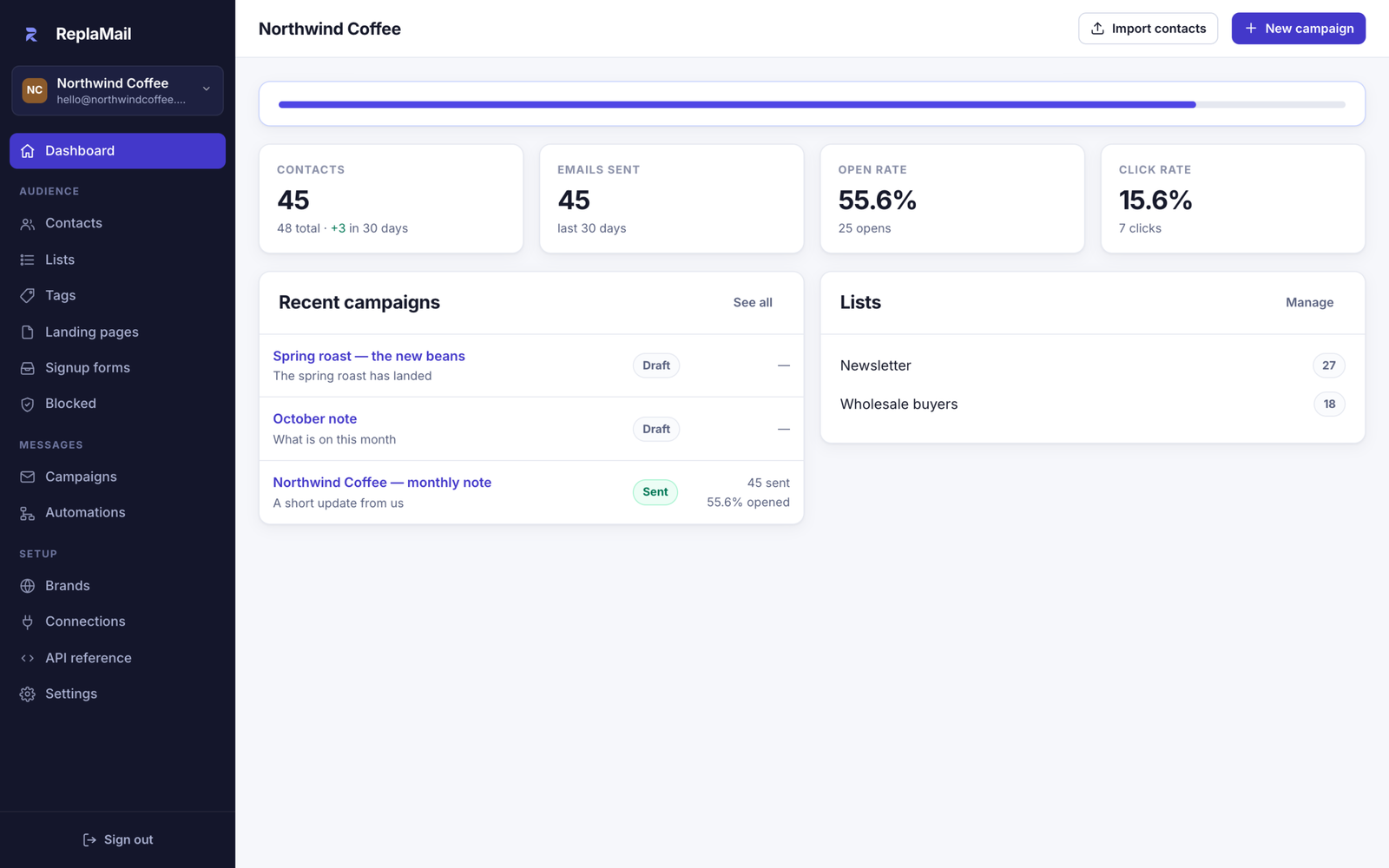Click Manage in the Lists card
This screenshot has width=1389, height=868.
1309,303
